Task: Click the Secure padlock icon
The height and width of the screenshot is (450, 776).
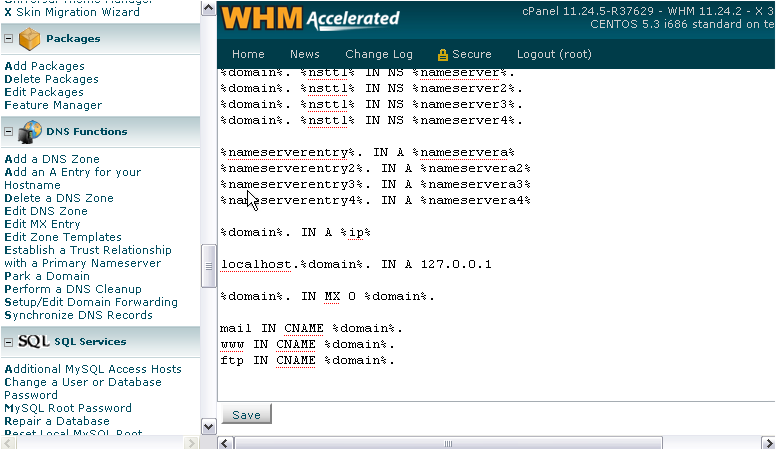Action: [x=443, y=54]
